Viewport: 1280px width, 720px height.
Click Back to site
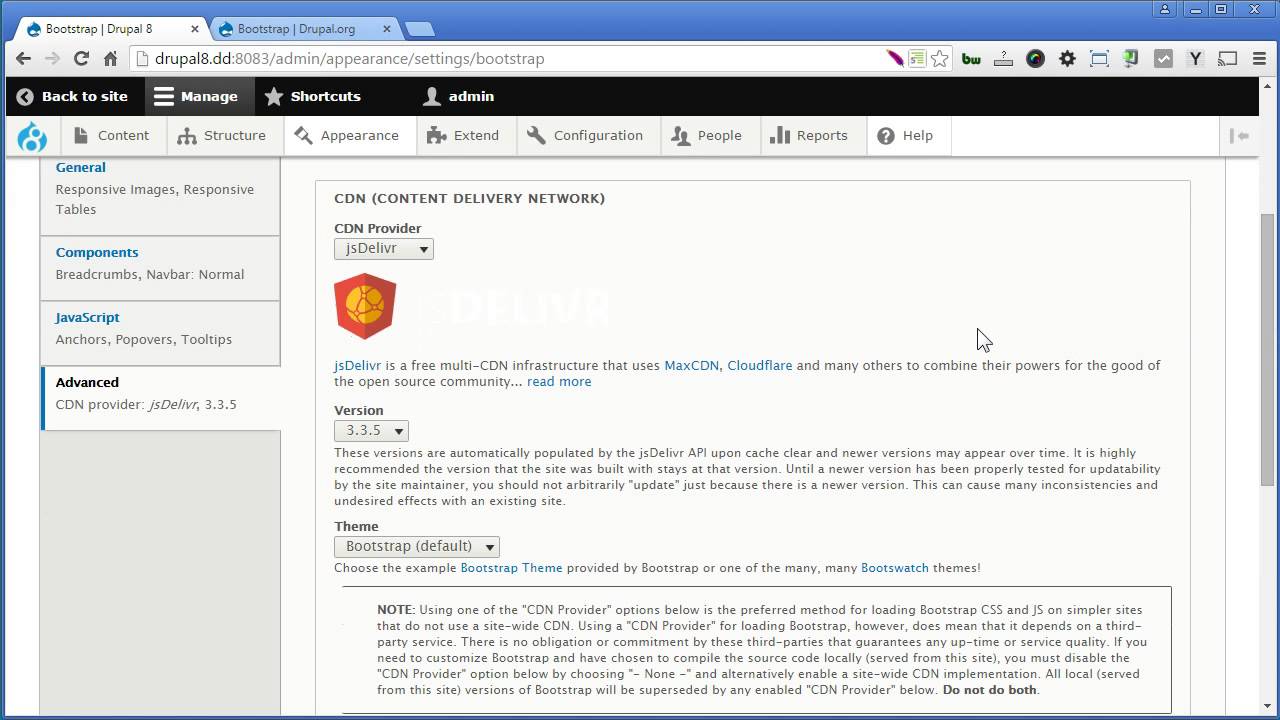(72, 97)
